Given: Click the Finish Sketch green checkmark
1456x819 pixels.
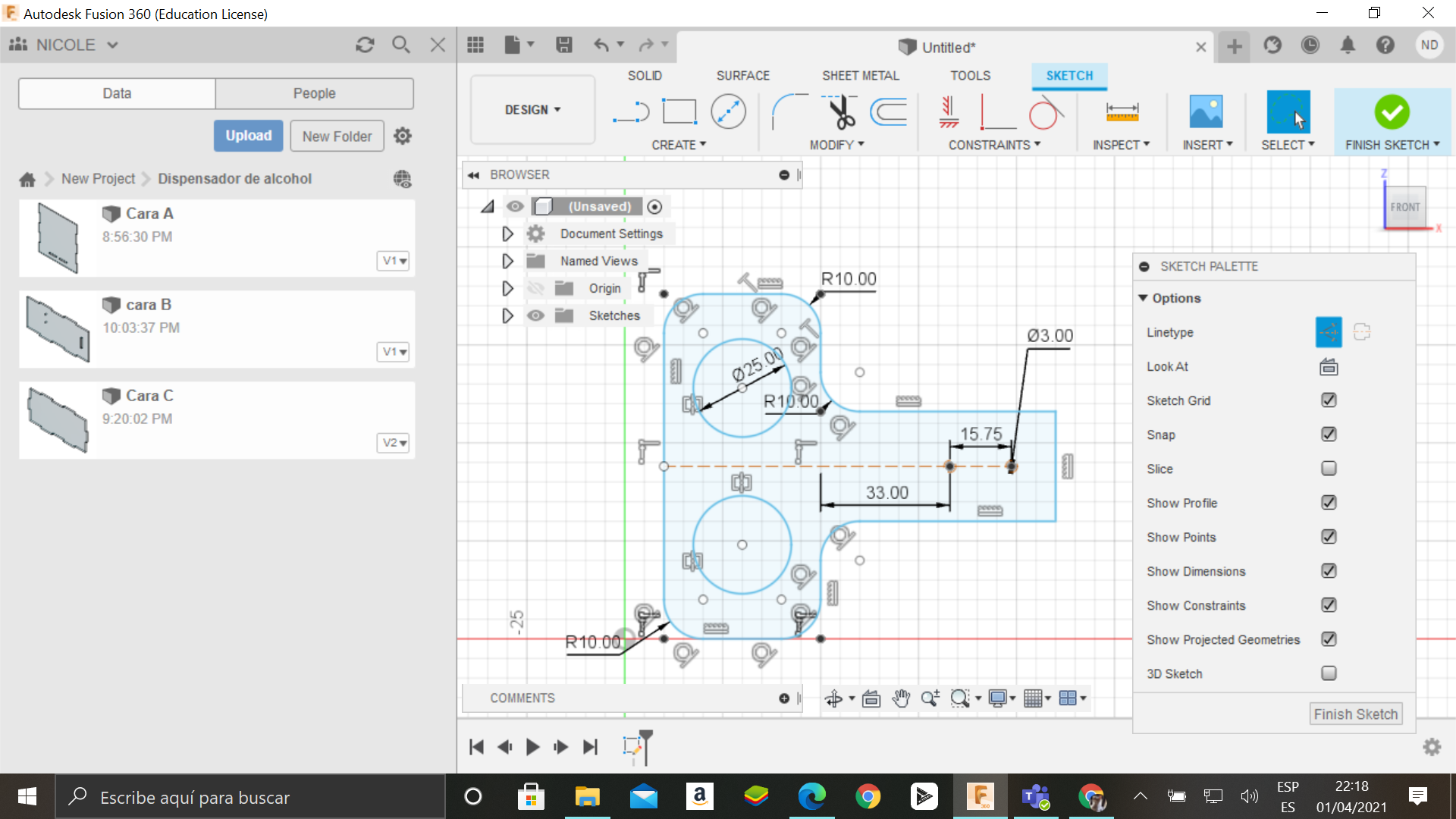Looking at the screenshot, I should 1392,112.
